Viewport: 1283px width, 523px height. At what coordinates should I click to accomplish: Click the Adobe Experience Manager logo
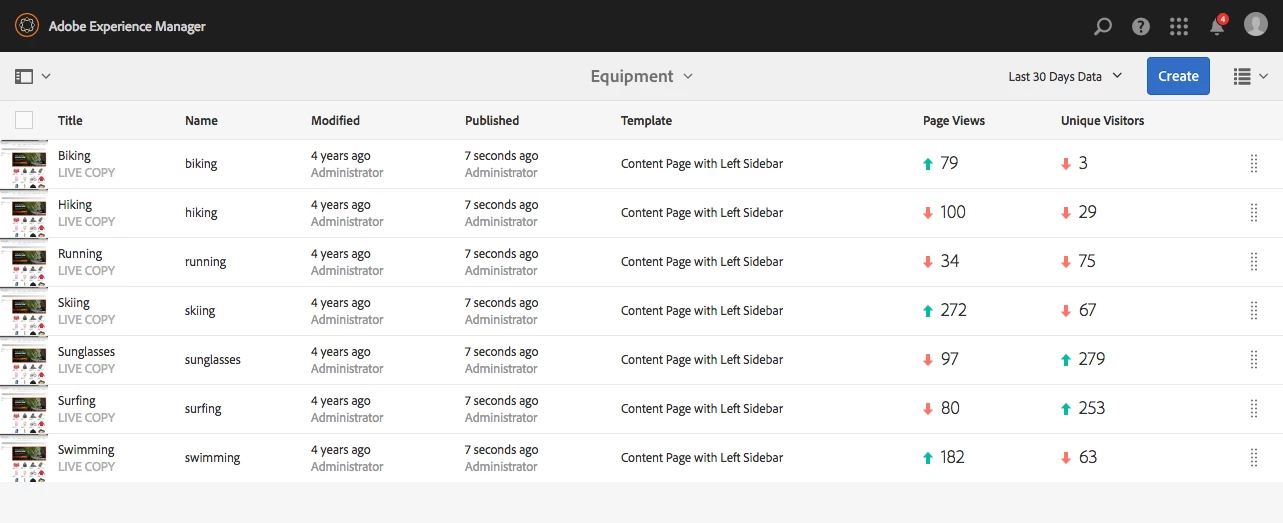click(x=27, y=26)
